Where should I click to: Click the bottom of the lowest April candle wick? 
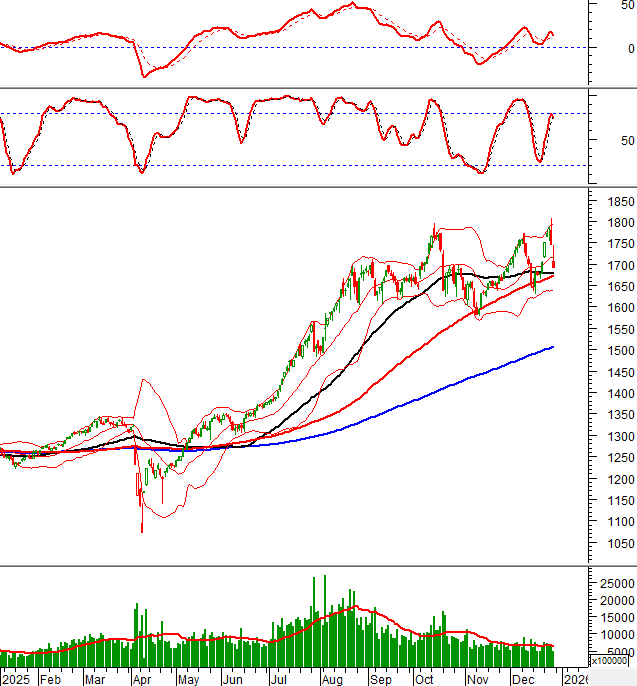(x=141, y=532)
